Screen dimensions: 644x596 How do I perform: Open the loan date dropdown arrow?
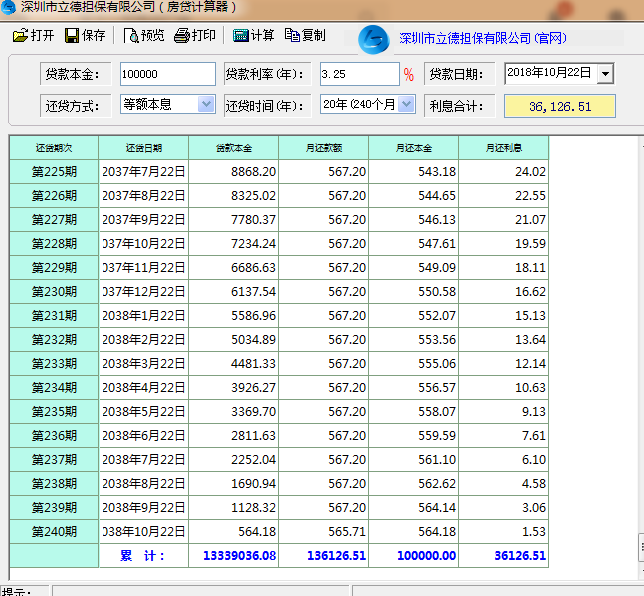[x=605, y=74]
